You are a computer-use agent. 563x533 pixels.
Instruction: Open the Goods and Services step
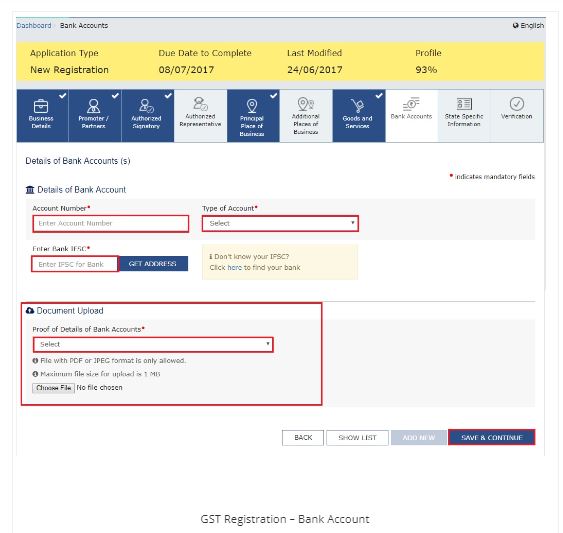[359, 116]
